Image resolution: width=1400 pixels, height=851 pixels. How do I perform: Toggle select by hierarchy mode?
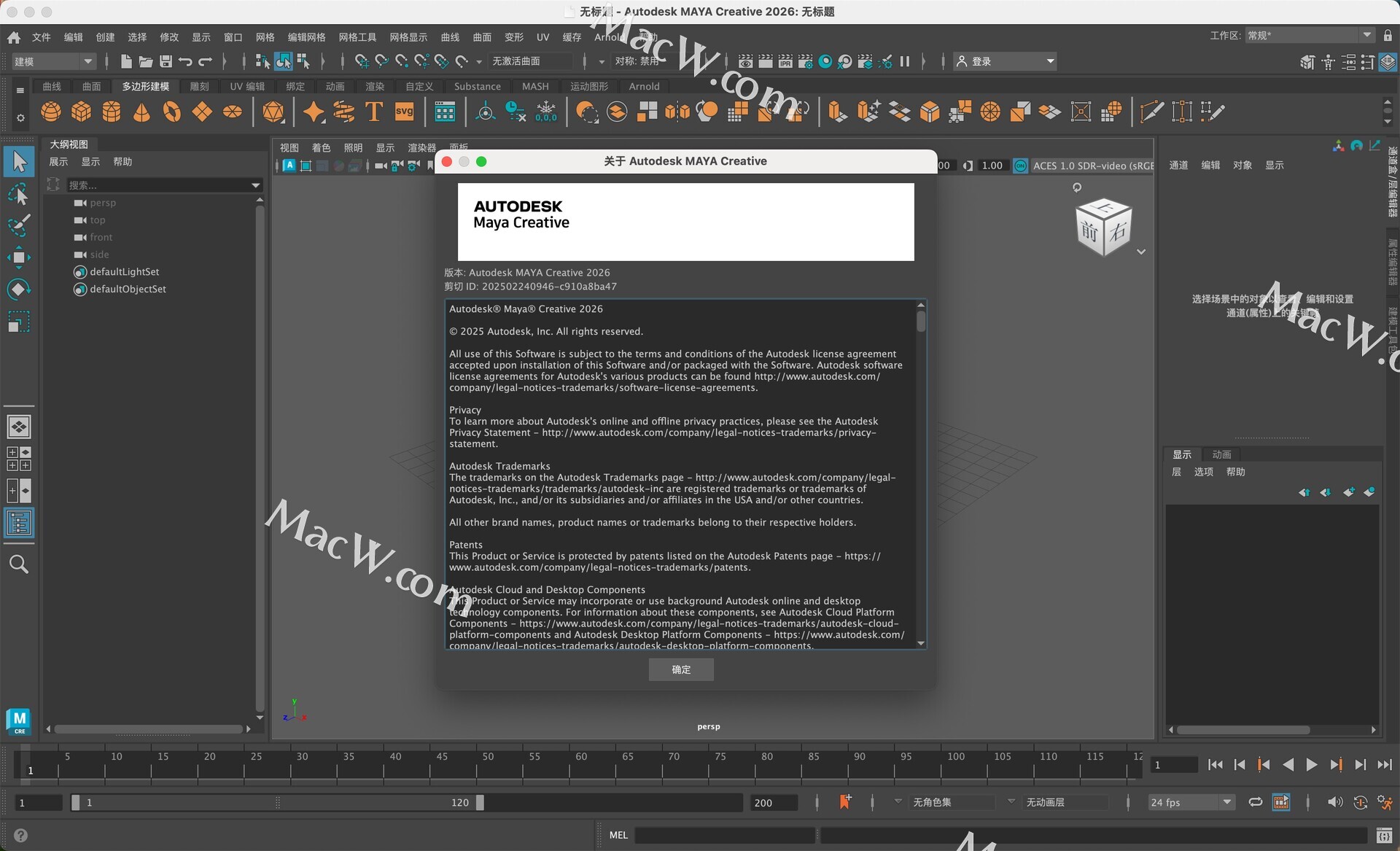[x=262, y=61]
